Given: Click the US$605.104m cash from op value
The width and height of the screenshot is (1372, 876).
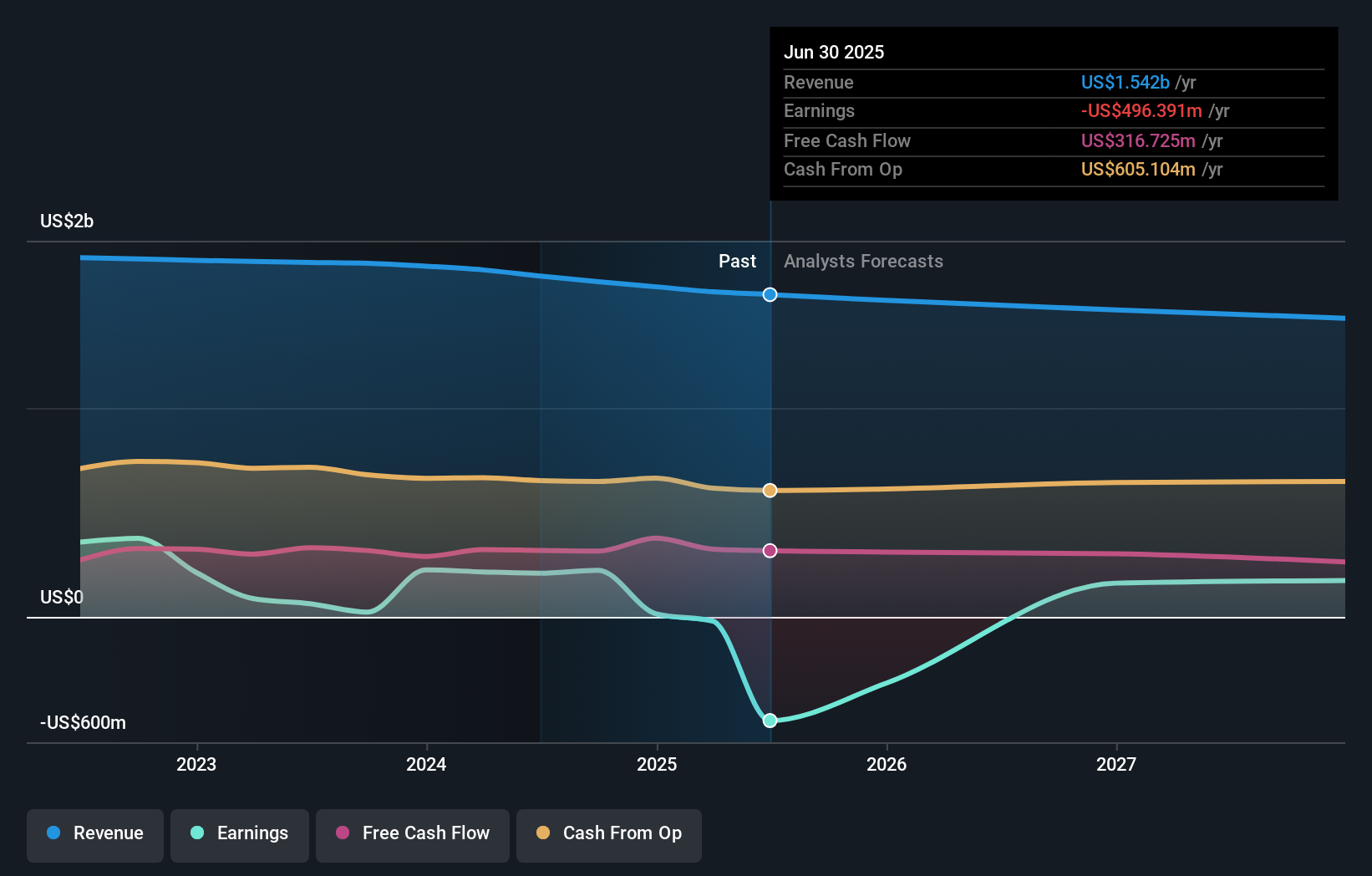Looking at the screenshot, I should 1138,170.
